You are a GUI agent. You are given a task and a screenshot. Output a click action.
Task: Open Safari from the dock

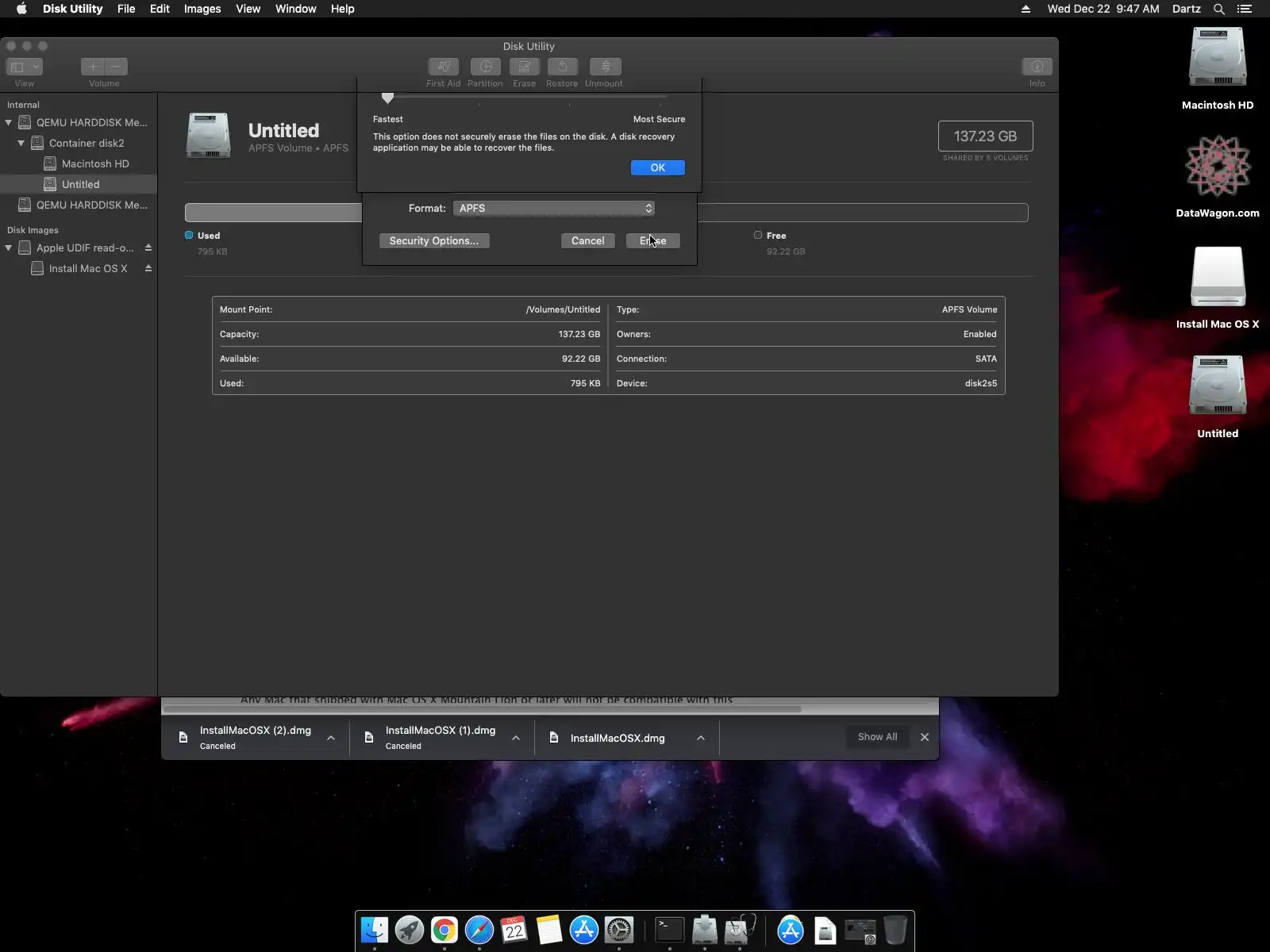(x=479, y=930)
